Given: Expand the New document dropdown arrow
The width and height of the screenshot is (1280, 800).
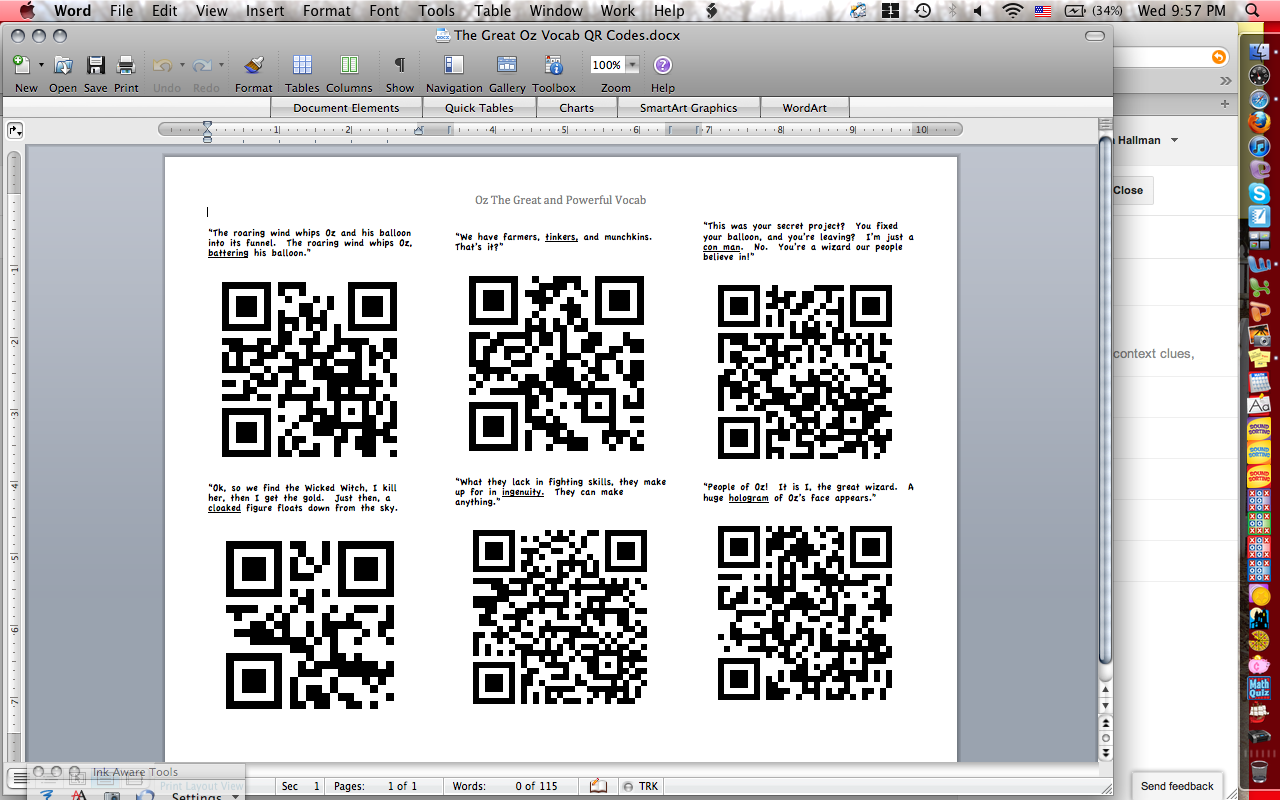Looking at the screenshot, I should [41, 64].
